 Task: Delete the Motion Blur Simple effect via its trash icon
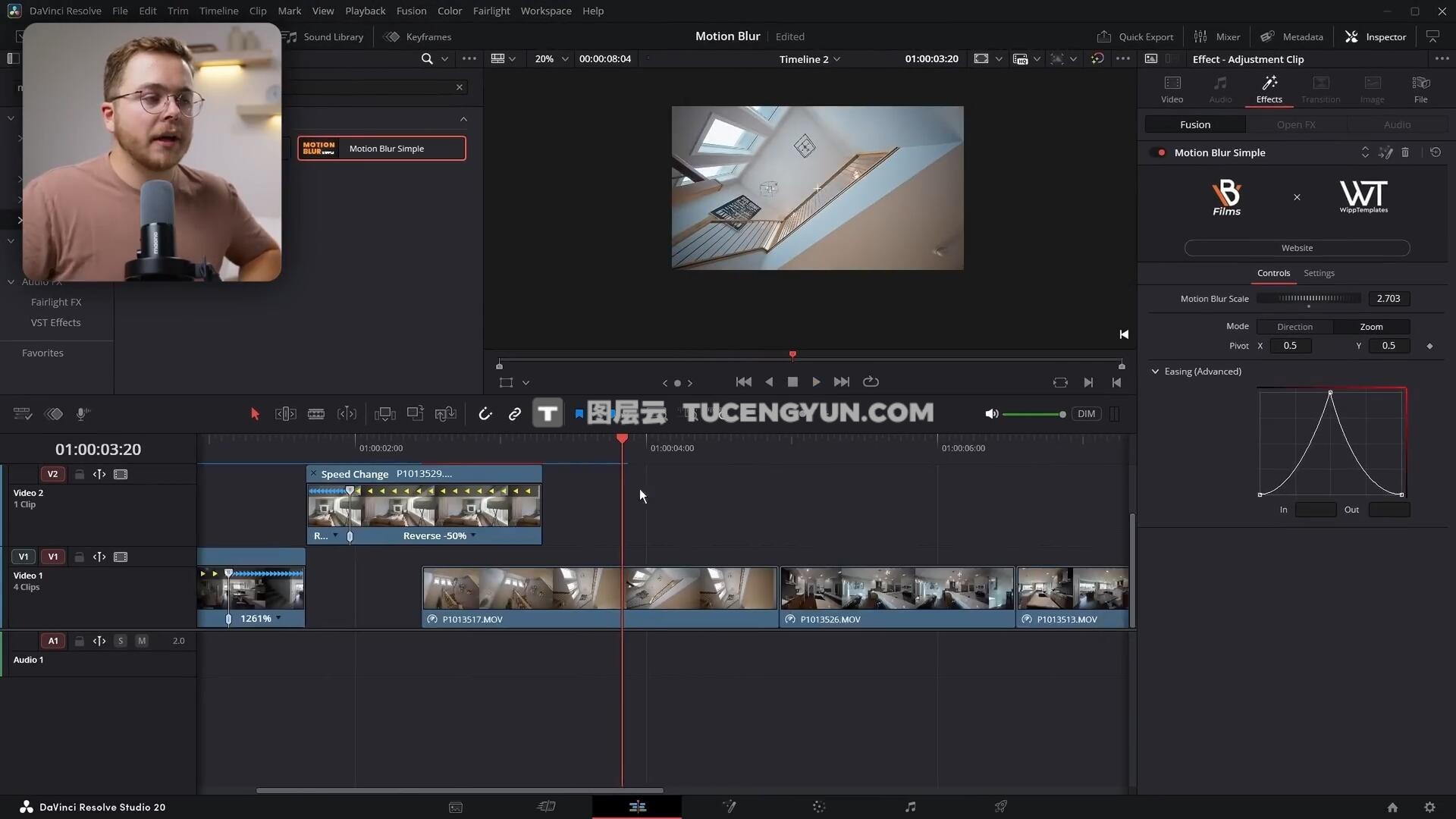[x=1405, y=152]
